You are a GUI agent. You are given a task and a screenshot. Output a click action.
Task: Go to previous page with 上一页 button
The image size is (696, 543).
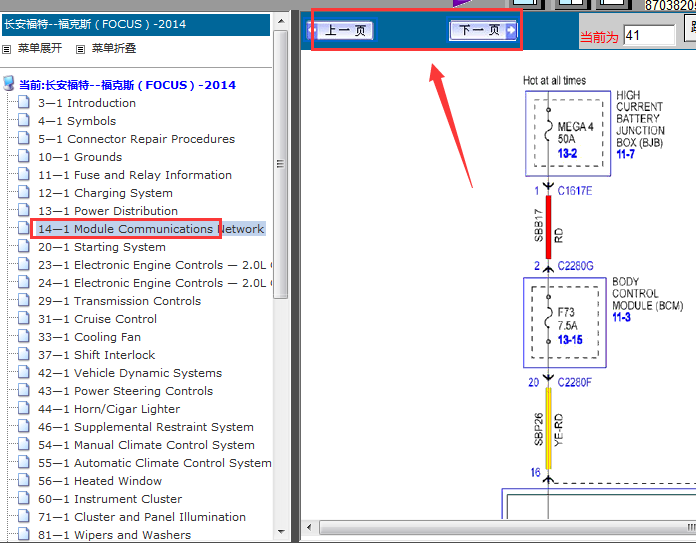pyautogui.click(x=340, y=30)
